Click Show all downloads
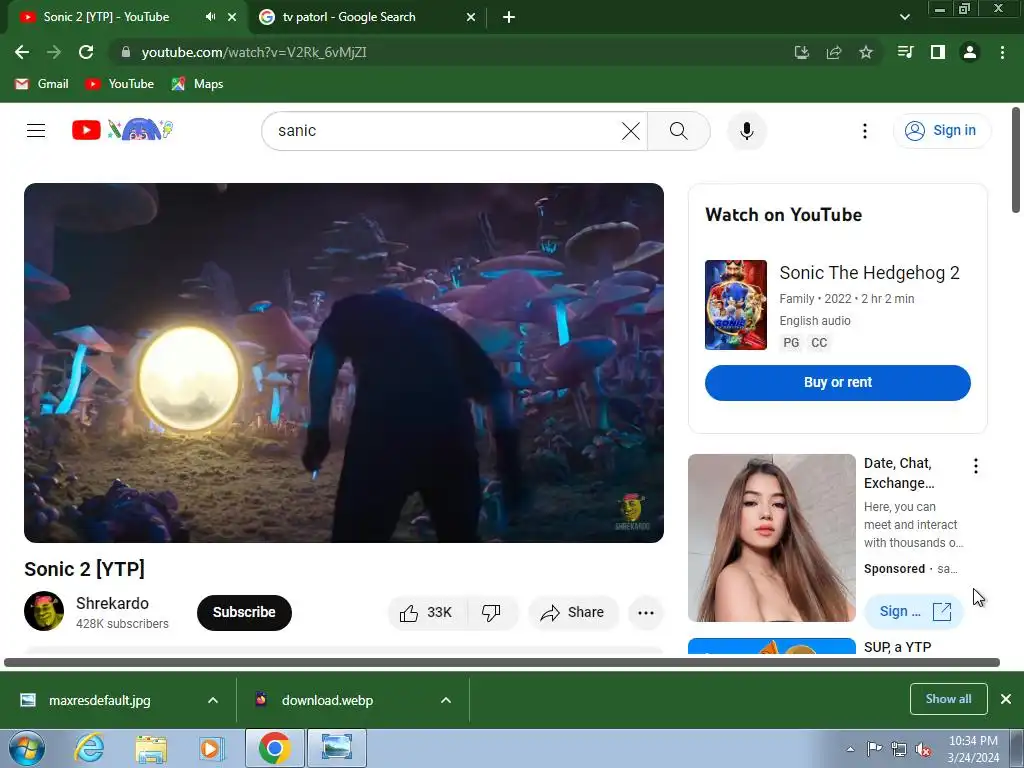This screenshot has width=1024, height=768. (x=948, y=699)
